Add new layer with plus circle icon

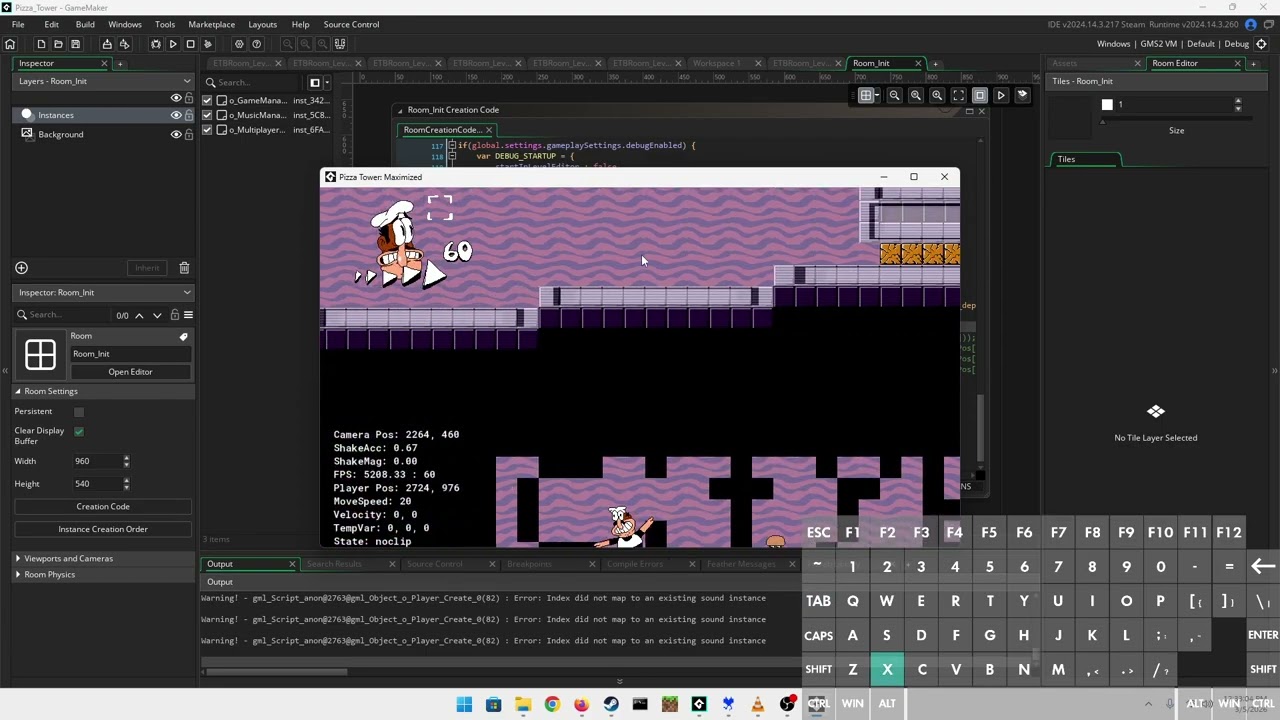[x=21, y=268]
